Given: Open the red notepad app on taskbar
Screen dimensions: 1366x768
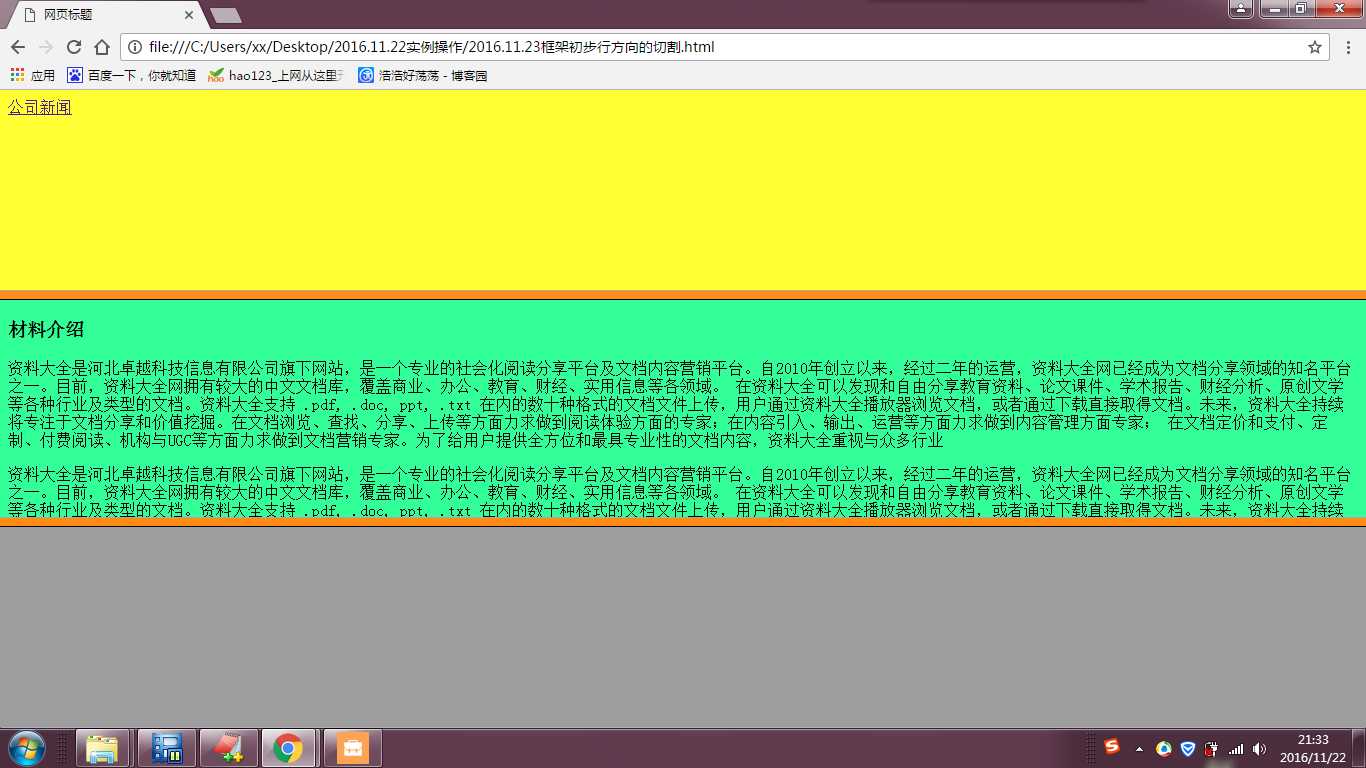Looking at the screenshot, I should [x=229, y=748].
